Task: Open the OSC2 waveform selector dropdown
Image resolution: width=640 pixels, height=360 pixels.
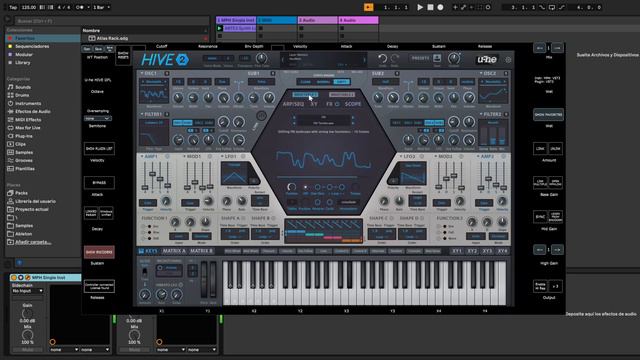Action: pyautogui.click(x=493, y=82)
